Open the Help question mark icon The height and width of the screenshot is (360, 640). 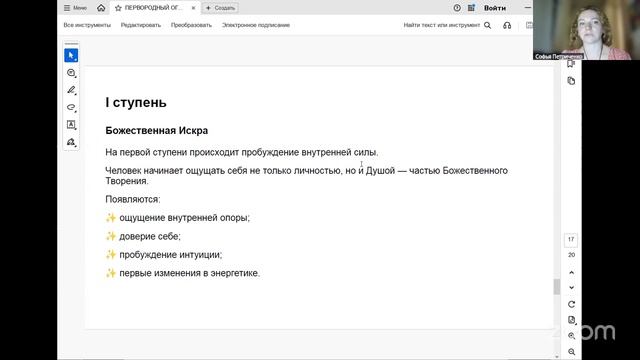[x=457, y=8]
